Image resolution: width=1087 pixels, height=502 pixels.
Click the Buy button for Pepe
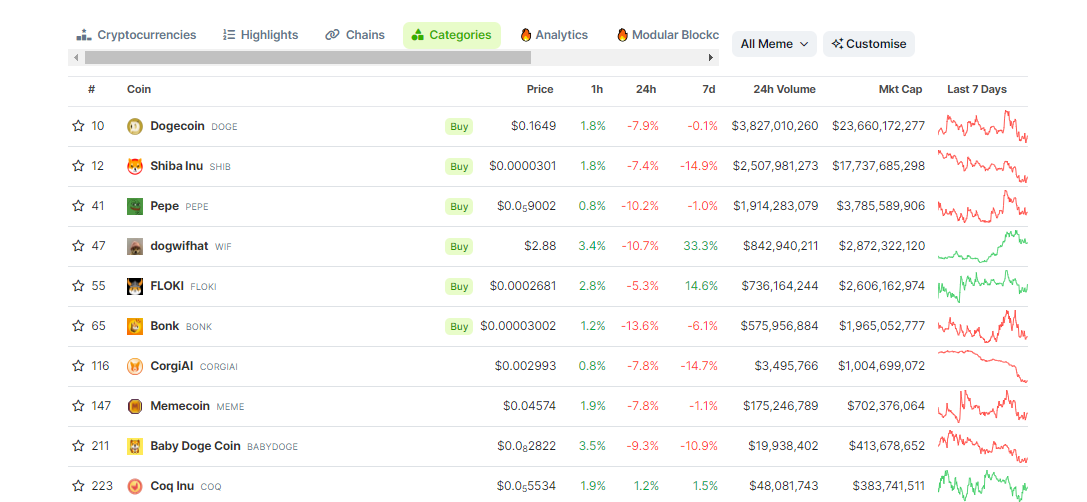pos(459,206)
